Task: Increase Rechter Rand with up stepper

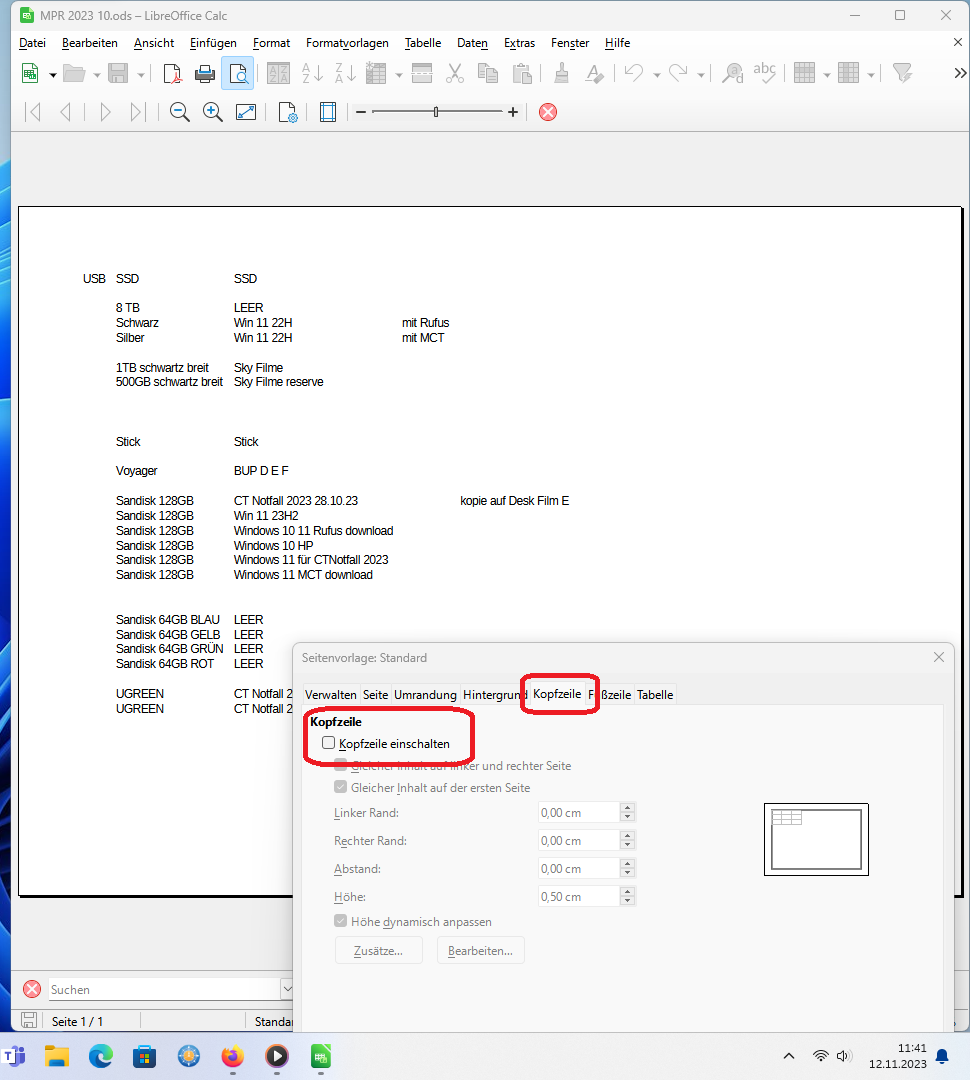Action: [627, 835]
